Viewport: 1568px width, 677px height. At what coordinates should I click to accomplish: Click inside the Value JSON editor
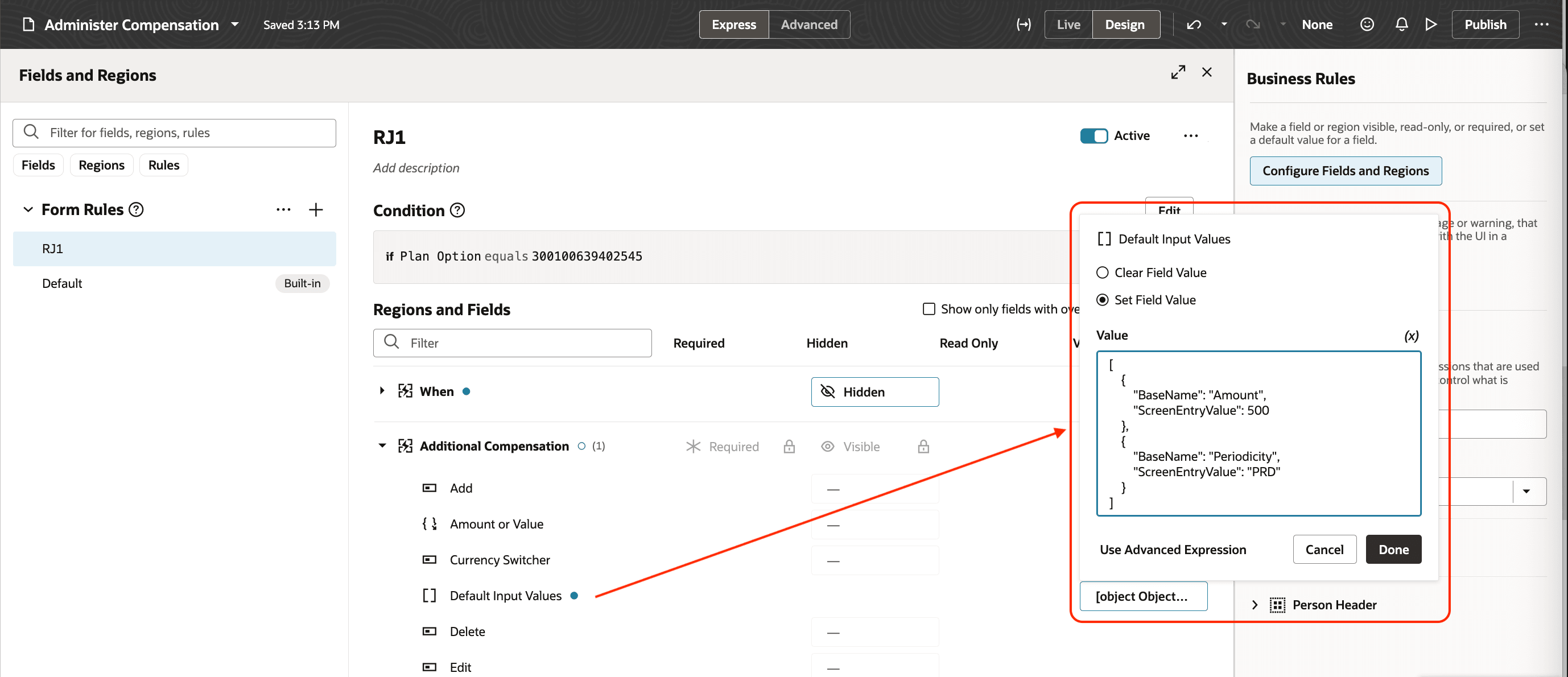coord(1257,434)
